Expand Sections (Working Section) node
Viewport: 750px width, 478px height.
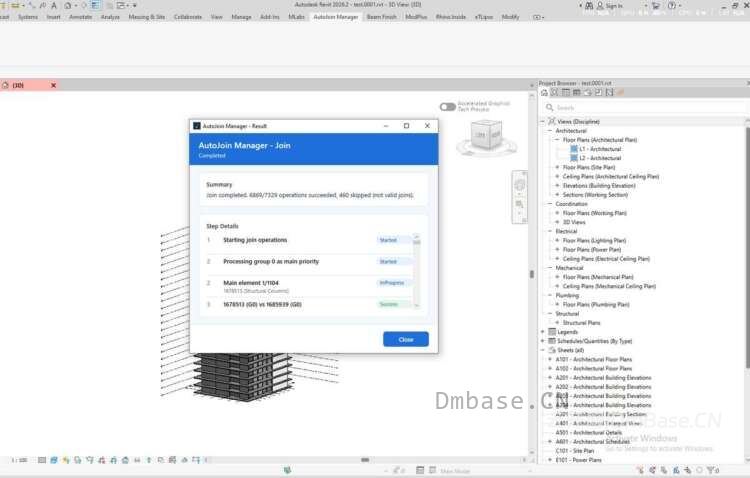coord(557,195)
